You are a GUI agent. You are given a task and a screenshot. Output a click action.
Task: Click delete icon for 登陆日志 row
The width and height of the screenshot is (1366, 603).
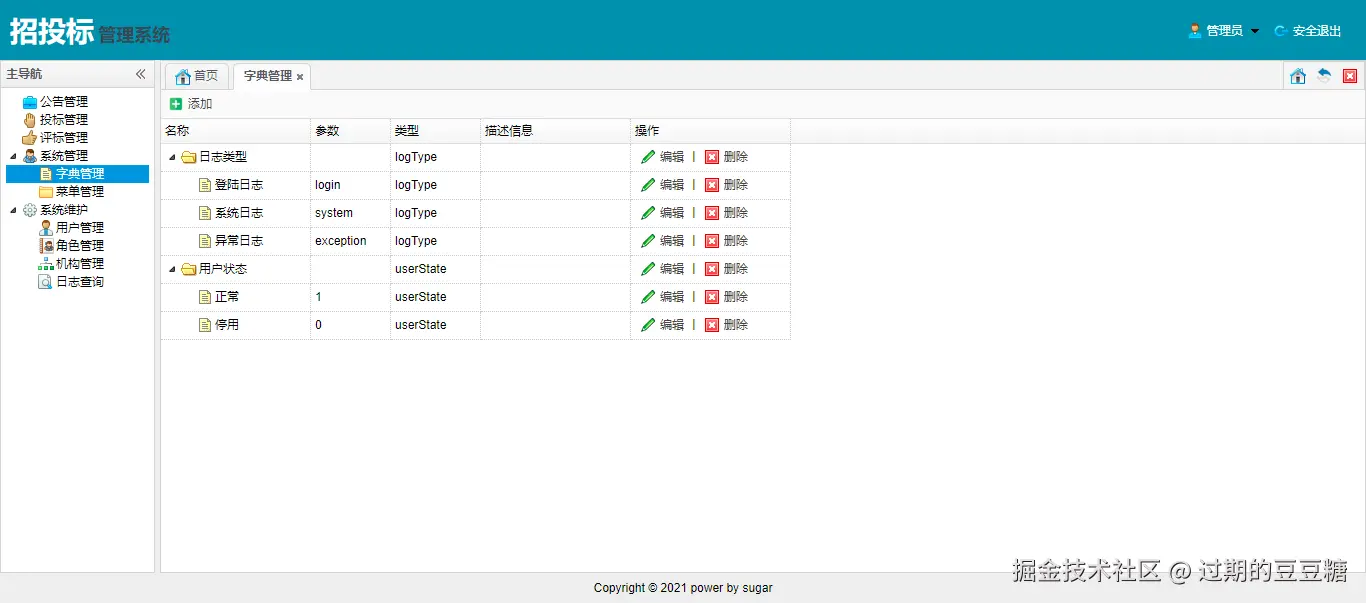[712, 185]
